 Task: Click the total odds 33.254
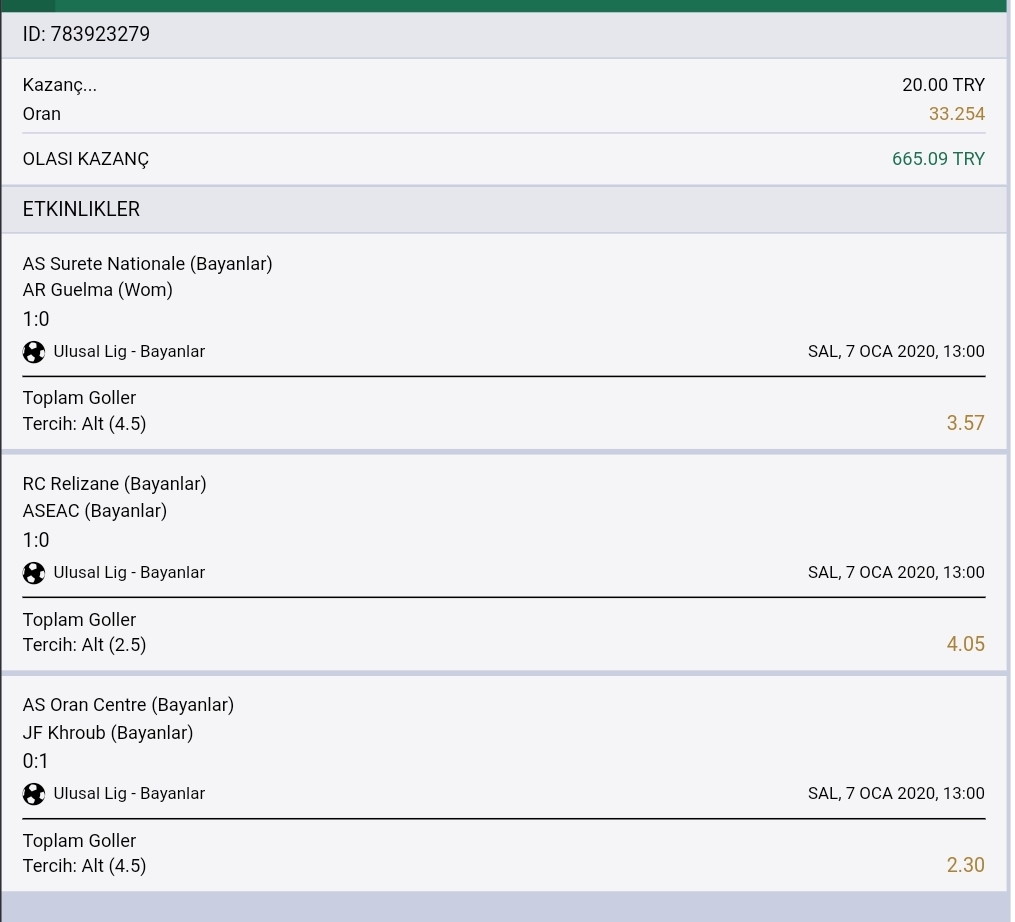[957, 114]
